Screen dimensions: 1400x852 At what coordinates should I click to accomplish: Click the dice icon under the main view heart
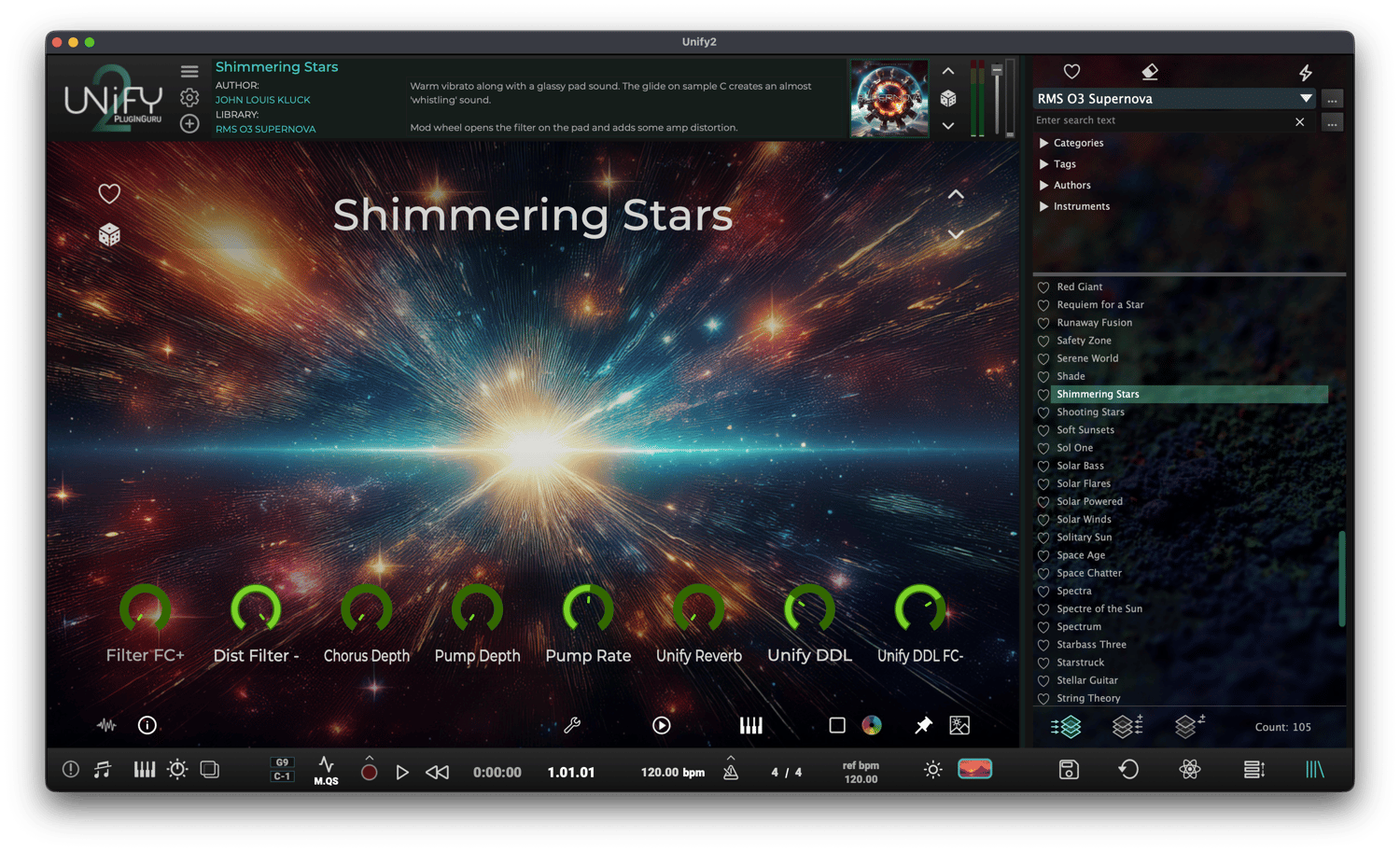109,234
